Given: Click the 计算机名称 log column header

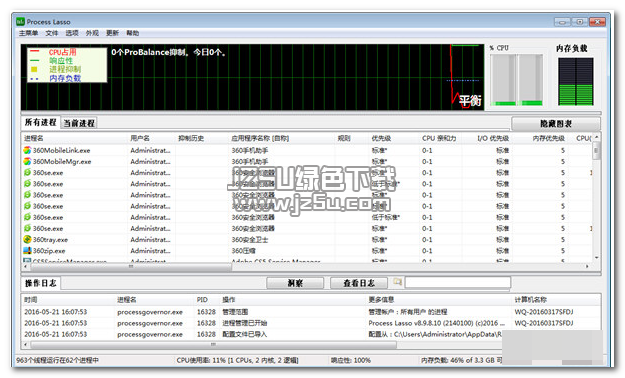Looking at the screenshot, I should (x=531, y=300).
